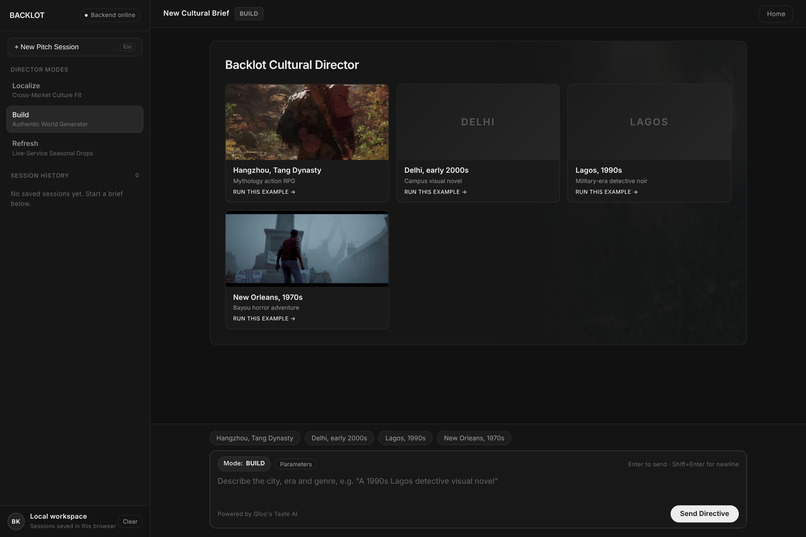Click the 'Delhi, early 2000s' card title
This screenshot has height=537, width=806.
(x=436, y=170)
